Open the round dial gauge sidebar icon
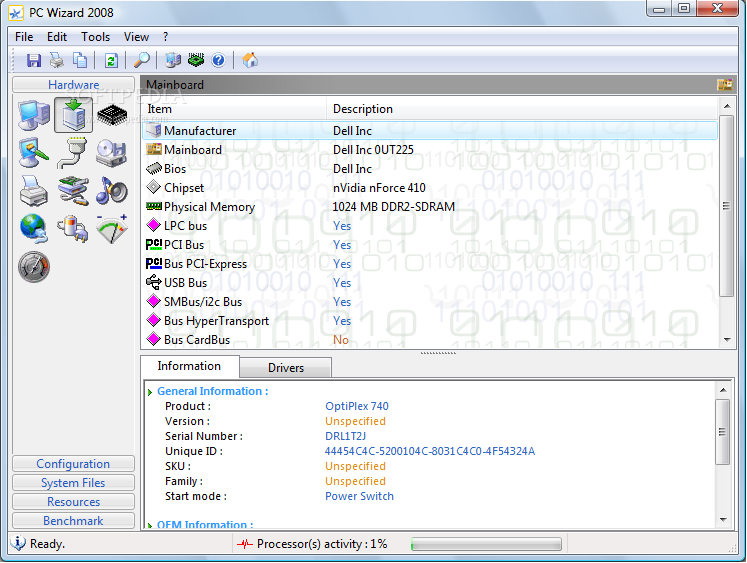 tap(34, 267)
